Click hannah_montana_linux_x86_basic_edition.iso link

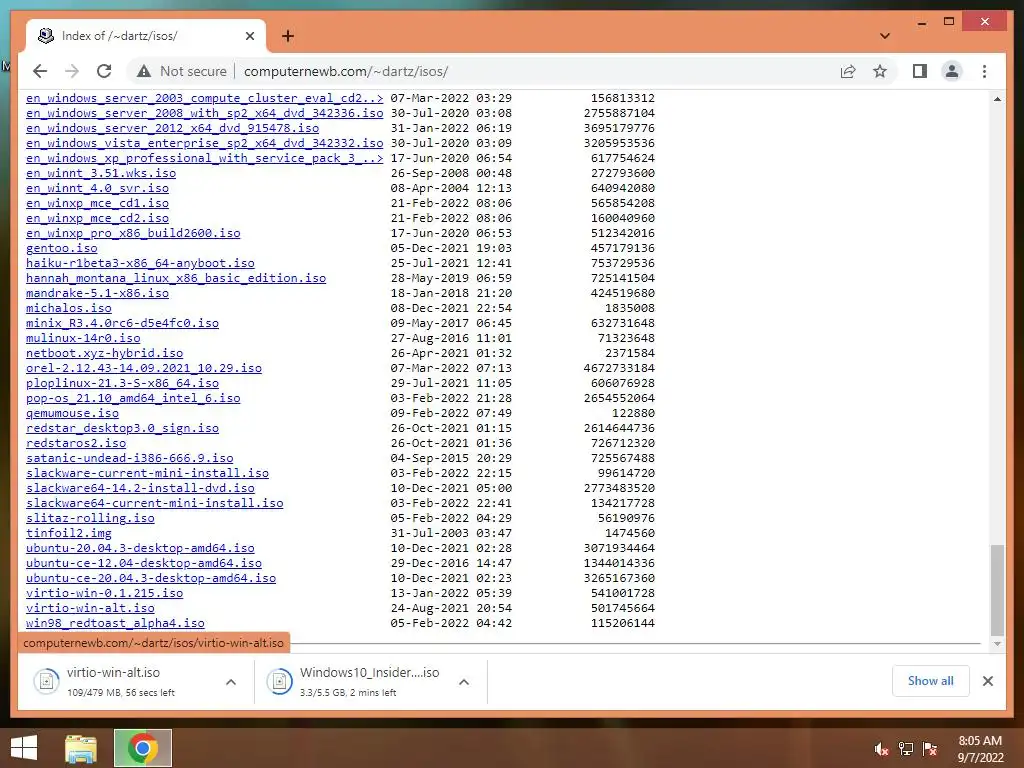coord(176,278)
